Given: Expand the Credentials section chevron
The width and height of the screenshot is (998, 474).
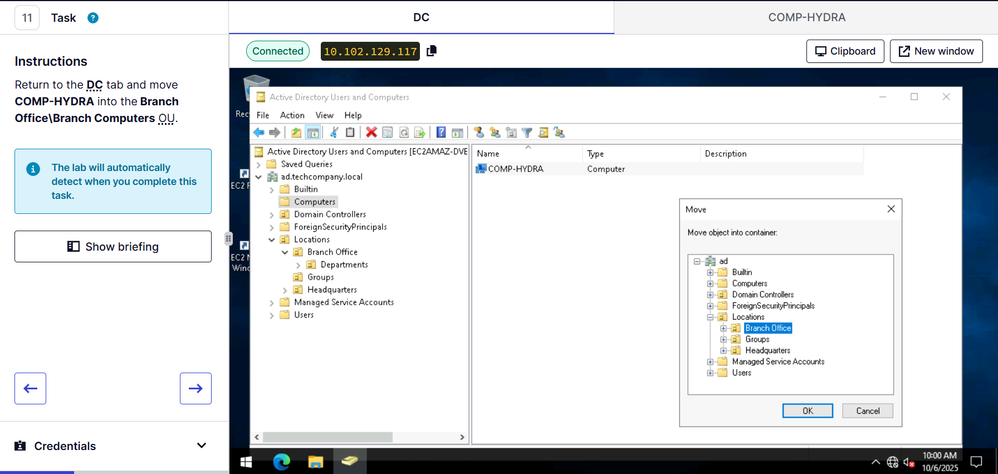Looking at the screenshot, I should coord(201,446).
